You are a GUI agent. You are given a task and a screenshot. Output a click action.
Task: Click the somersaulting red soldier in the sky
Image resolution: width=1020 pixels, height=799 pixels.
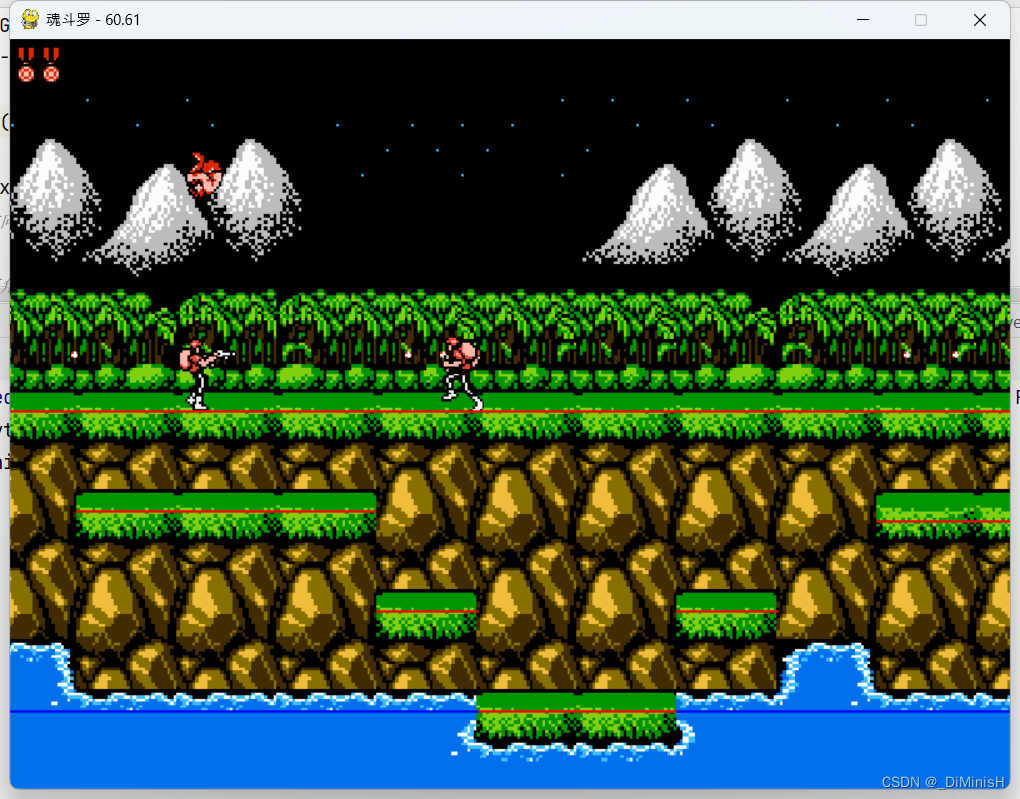click(x=205, y=174)
